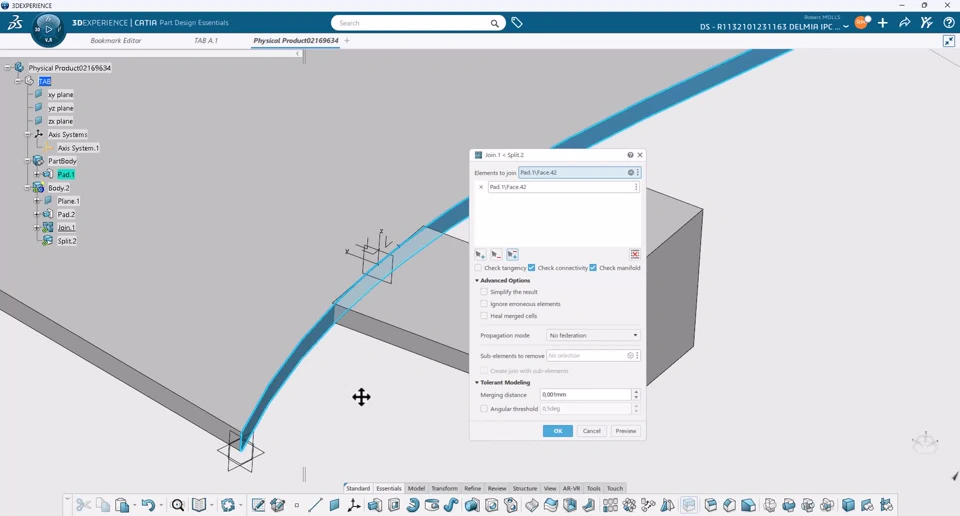This screenshot has height=516, width=960.
Task: Select the scissors Cut tool
Action: point(84,505)
